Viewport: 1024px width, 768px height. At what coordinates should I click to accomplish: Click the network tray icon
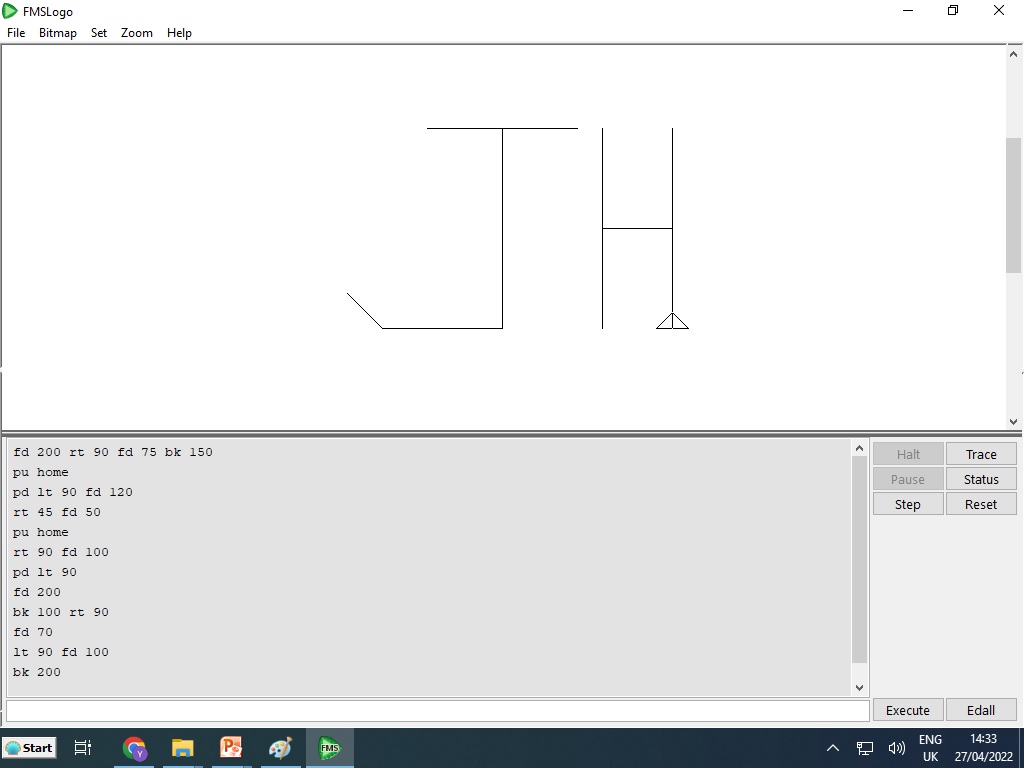[865, 748]
